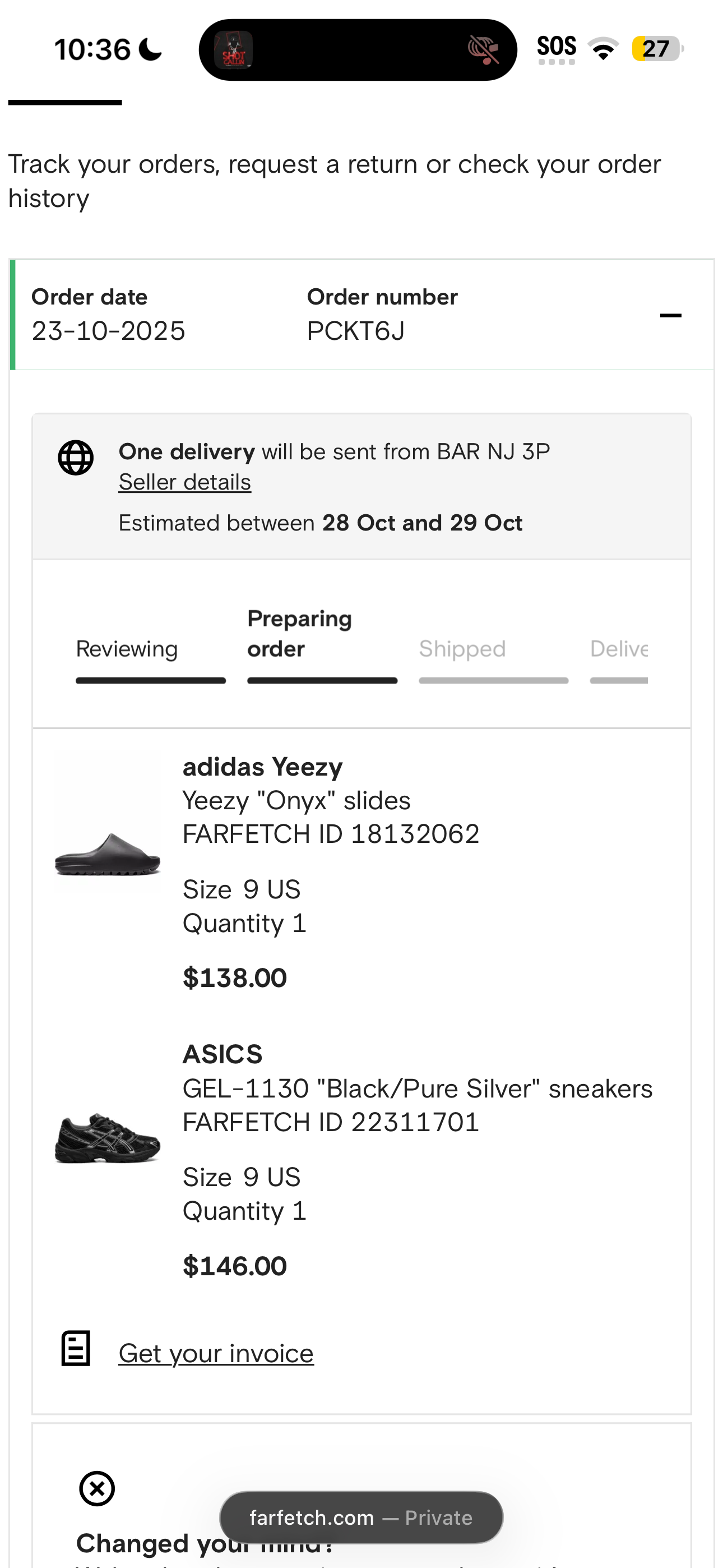Open the adidas Yeezy product title
The height and width of the screenshot is (1568, 723).
(262, 767)
